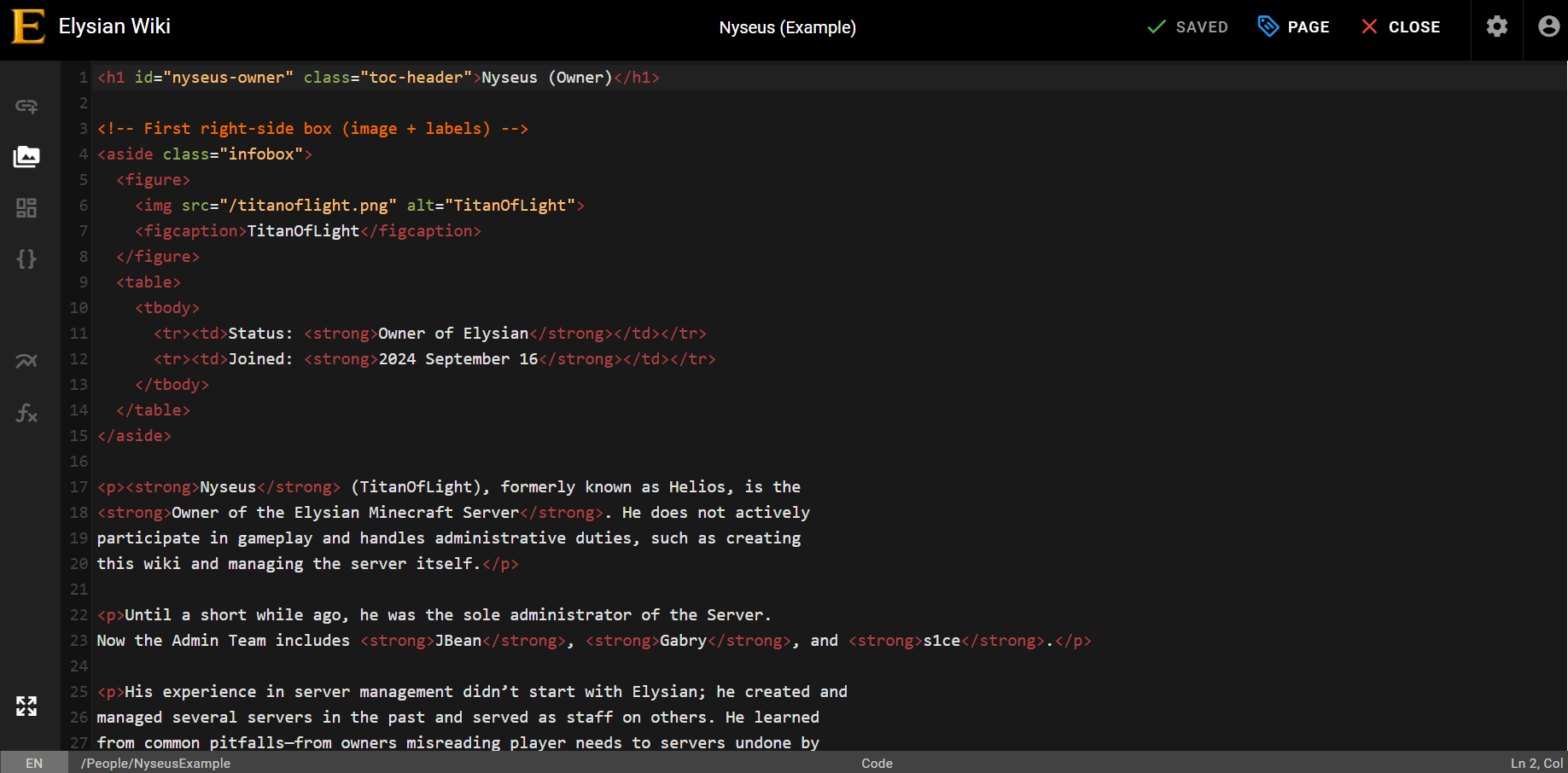Screen dimensions: 1568x773
Task: Open the user account menu
Action: coord(1548,27)
